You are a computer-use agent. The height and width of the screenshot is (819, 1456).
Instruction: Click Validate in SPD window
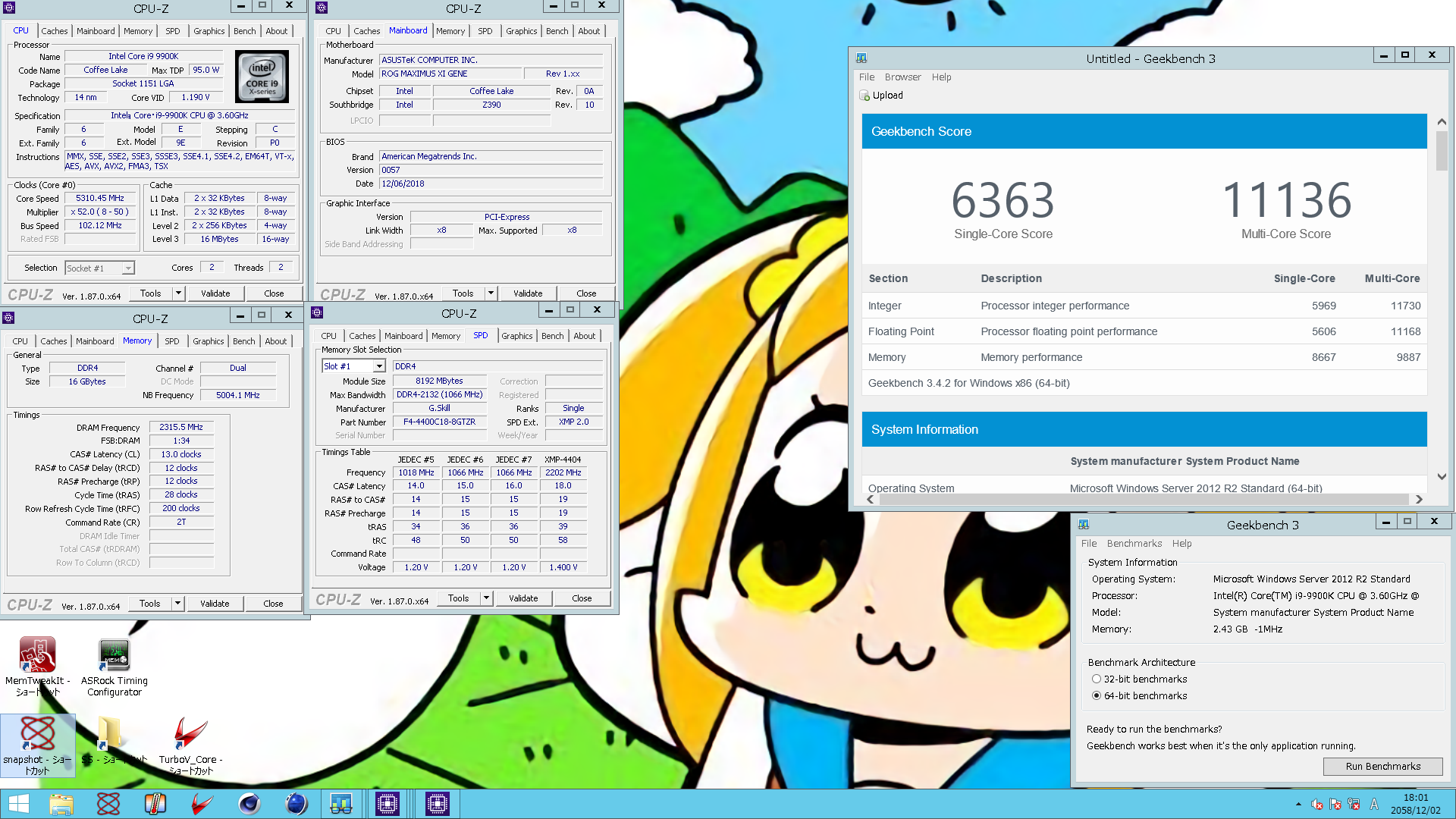tap(523, 598)
